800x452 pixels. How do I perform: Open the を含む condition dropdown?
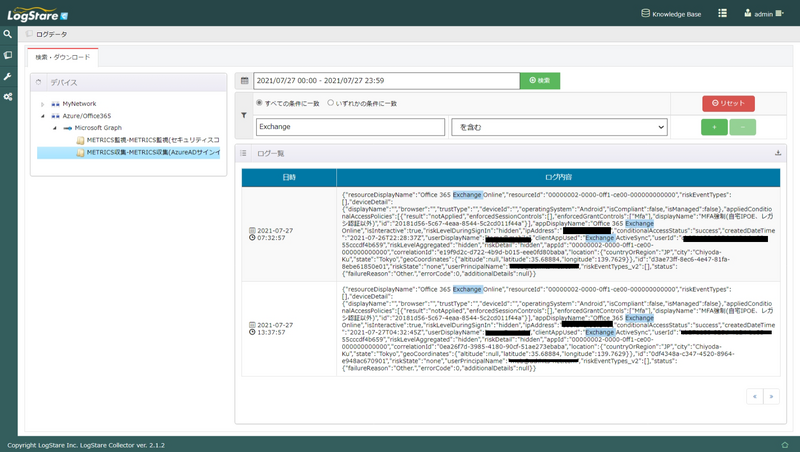[x=559, y=127]
